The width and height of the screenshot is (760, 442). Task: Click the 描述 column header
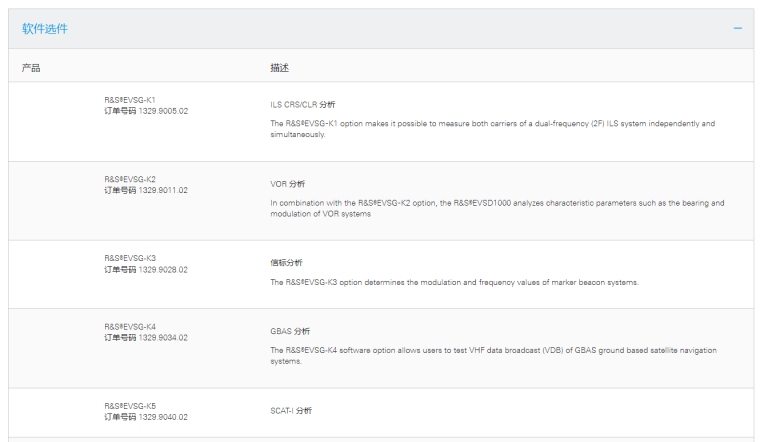(x=280, y=67)
